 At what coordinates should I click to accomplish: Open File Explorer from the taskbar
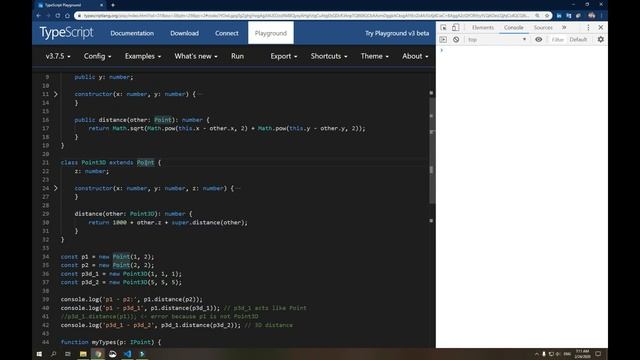click(83, 354)
